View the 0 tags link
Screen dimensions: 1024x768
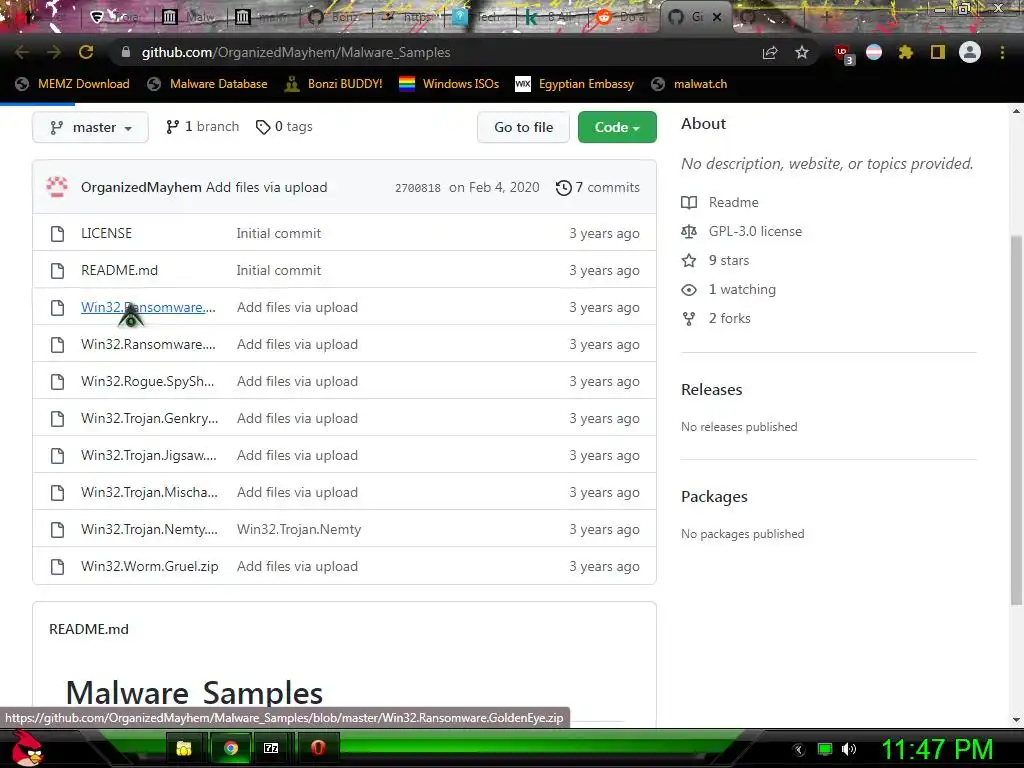pyautogui.click(x=284, y=127)
